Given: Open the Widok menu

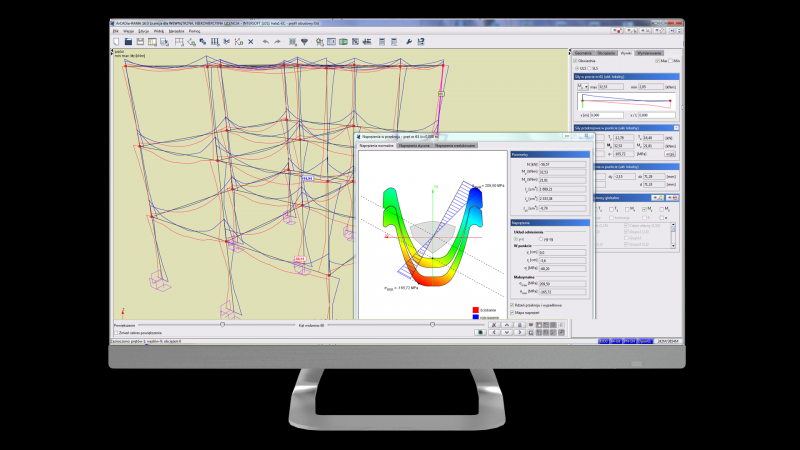Looking at the screenshot, I should pyautogui.click(x=156, y=31).
